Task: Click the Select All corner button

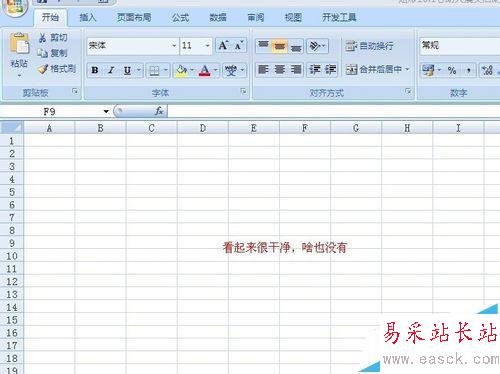Action: pos(12,128)
